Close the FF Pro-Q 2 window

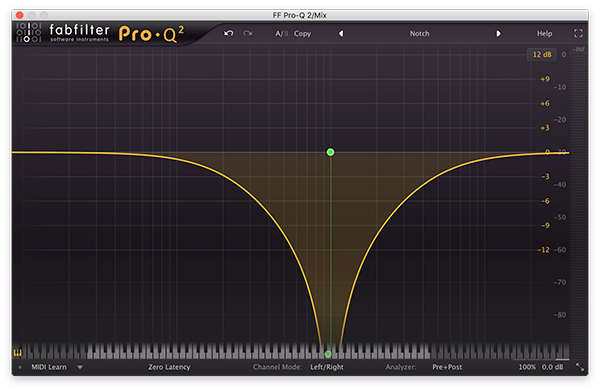pos(20,15)
